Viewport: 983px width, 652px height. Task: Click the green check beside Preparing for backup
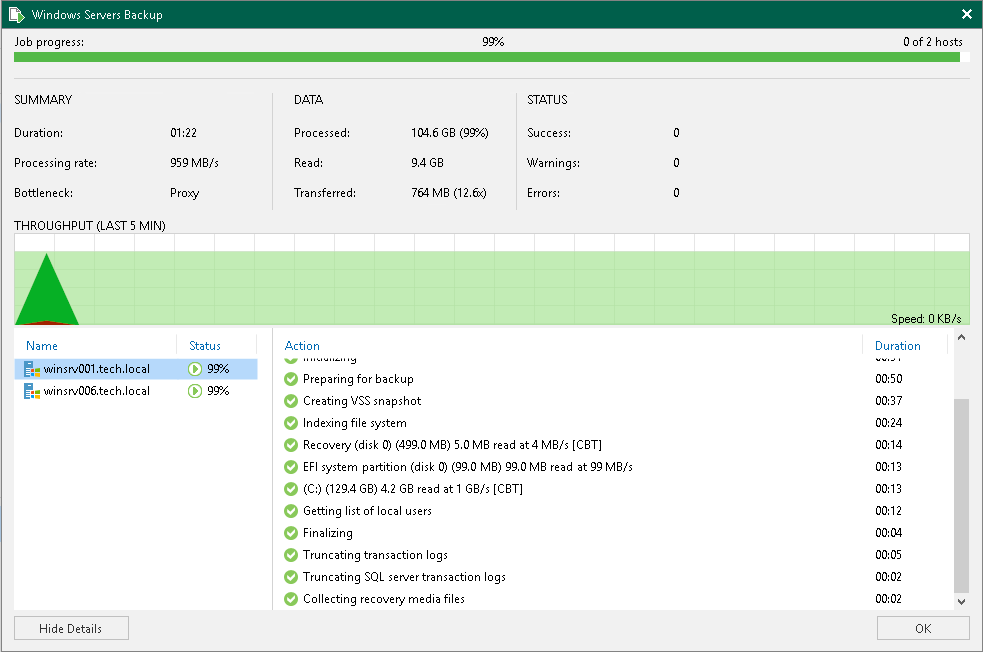pos(290,379)
